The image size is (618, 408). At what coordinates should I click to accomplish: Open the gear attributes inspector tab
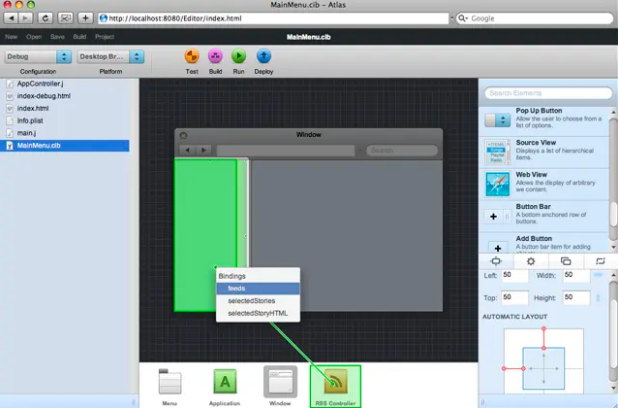(x=531, y=261)
